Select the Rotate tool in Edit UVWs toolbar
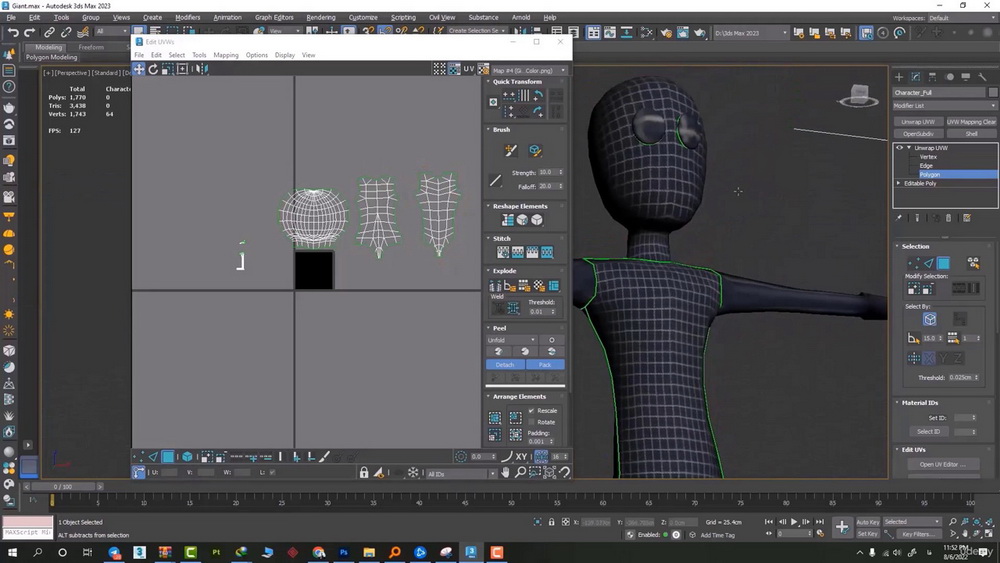The image size is (1000, 563). 153,69
